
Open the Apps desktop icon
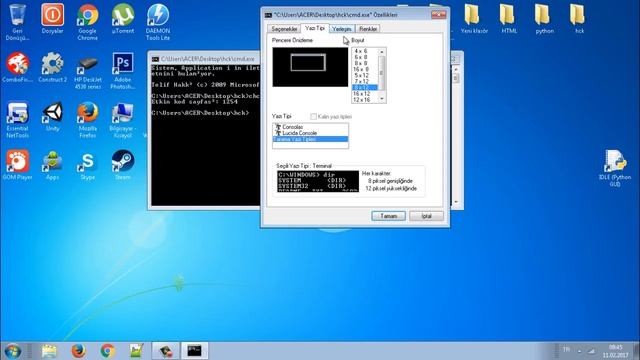point(52,164)
